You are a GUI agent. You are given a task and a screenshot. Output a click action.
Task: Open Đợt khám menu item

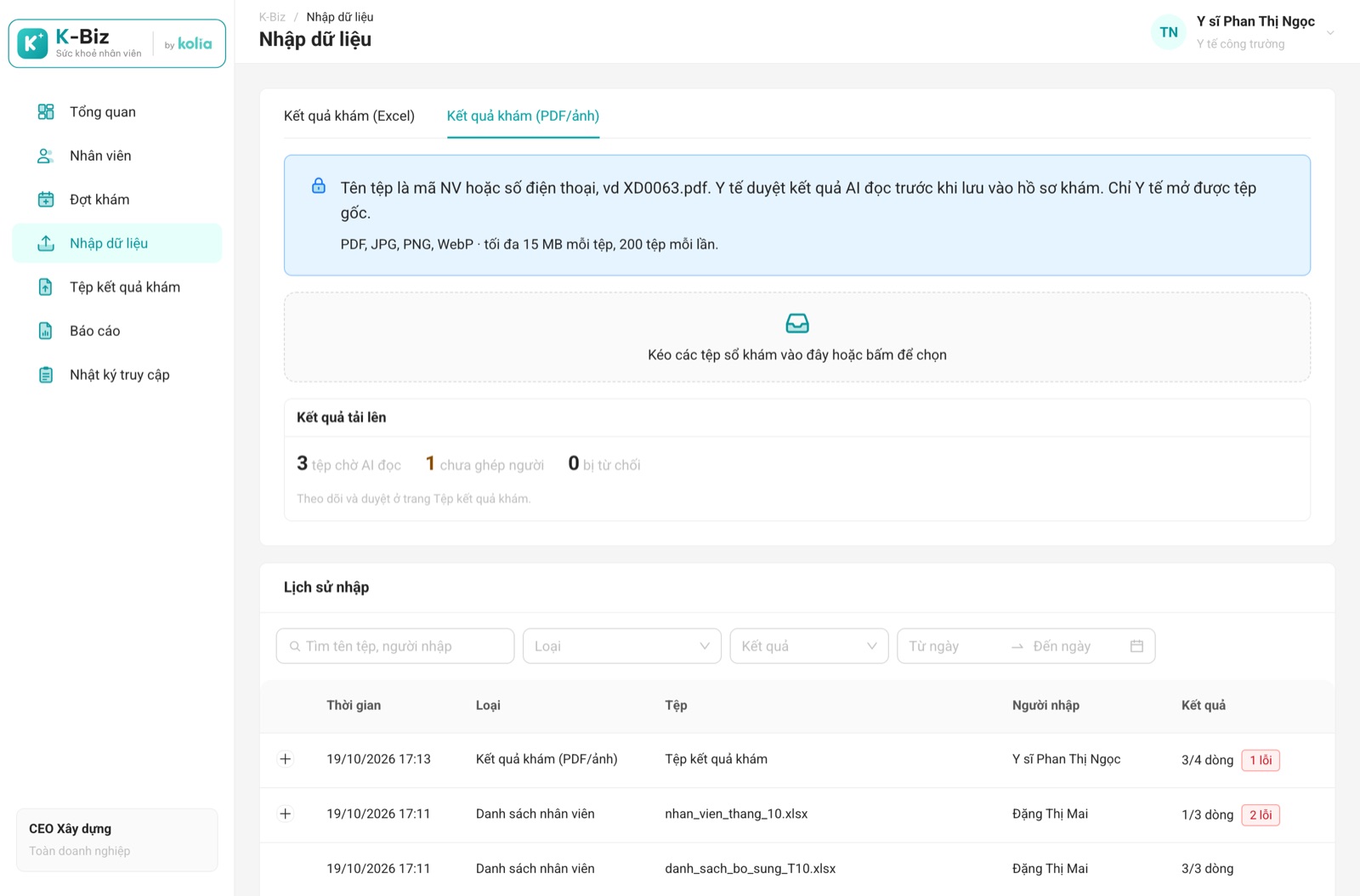click(x=117, y=200)
